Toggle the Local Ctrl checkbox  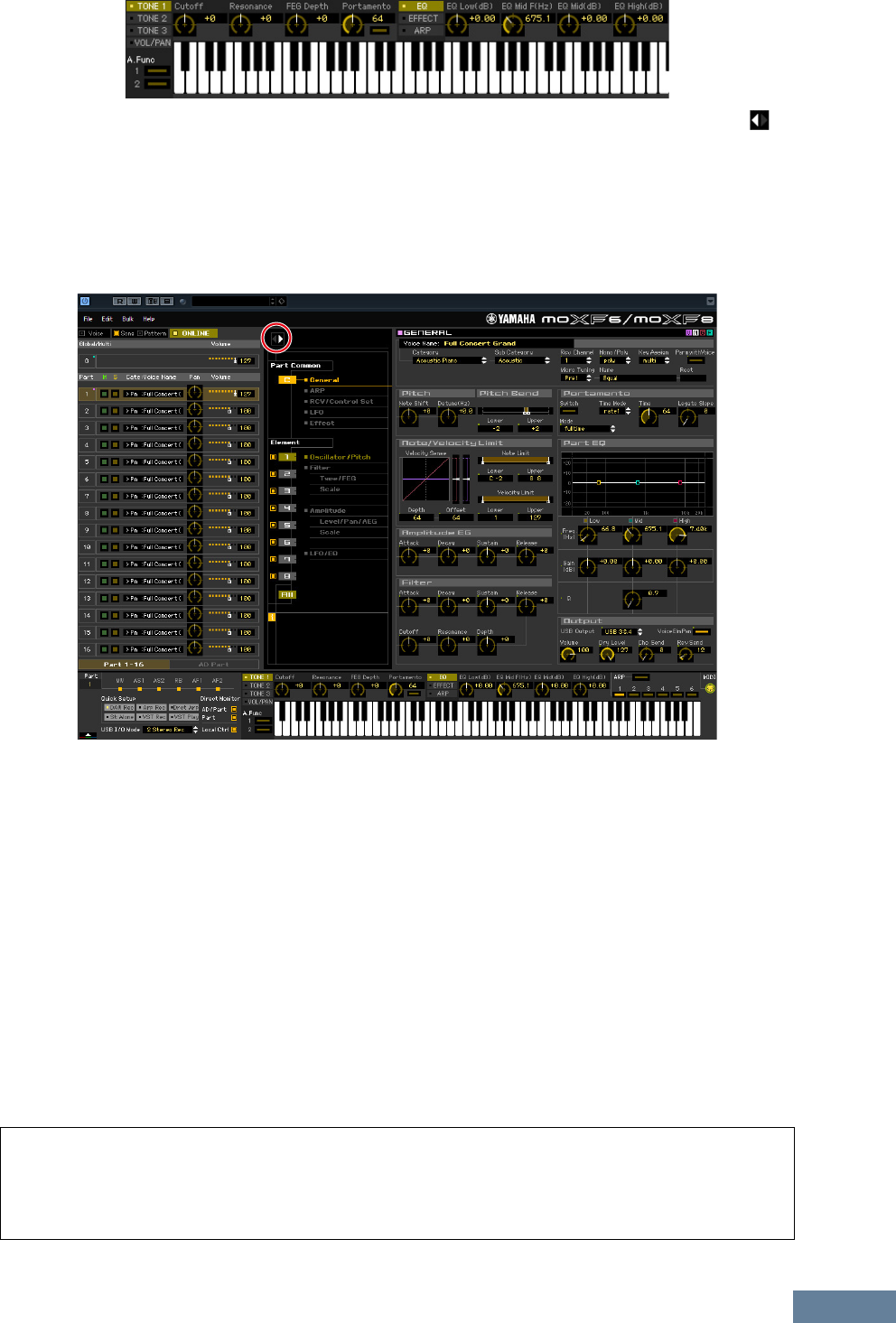point(234,730)
